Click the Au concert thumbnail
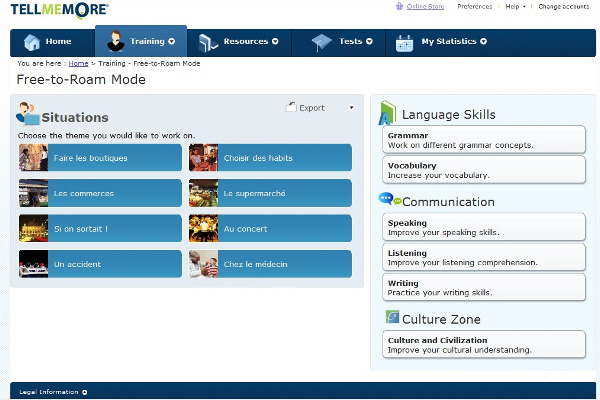This screenshot has width=600, height=400. 204,229
